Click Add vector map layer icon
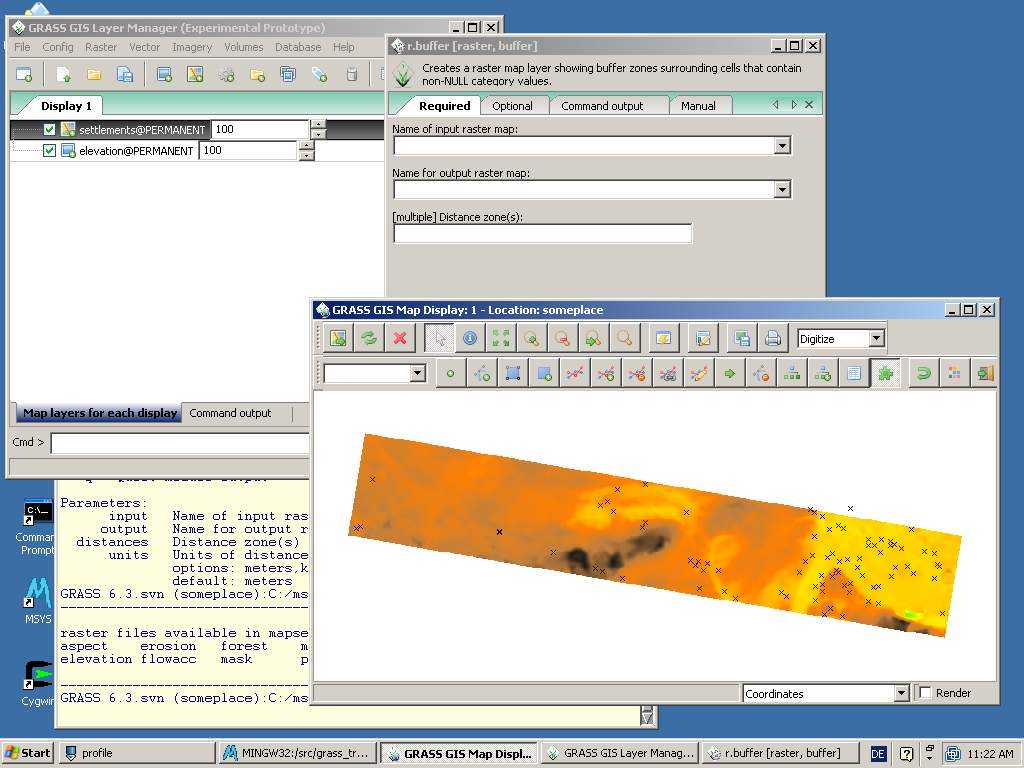 pyautogui.click(x=195, y=74)
